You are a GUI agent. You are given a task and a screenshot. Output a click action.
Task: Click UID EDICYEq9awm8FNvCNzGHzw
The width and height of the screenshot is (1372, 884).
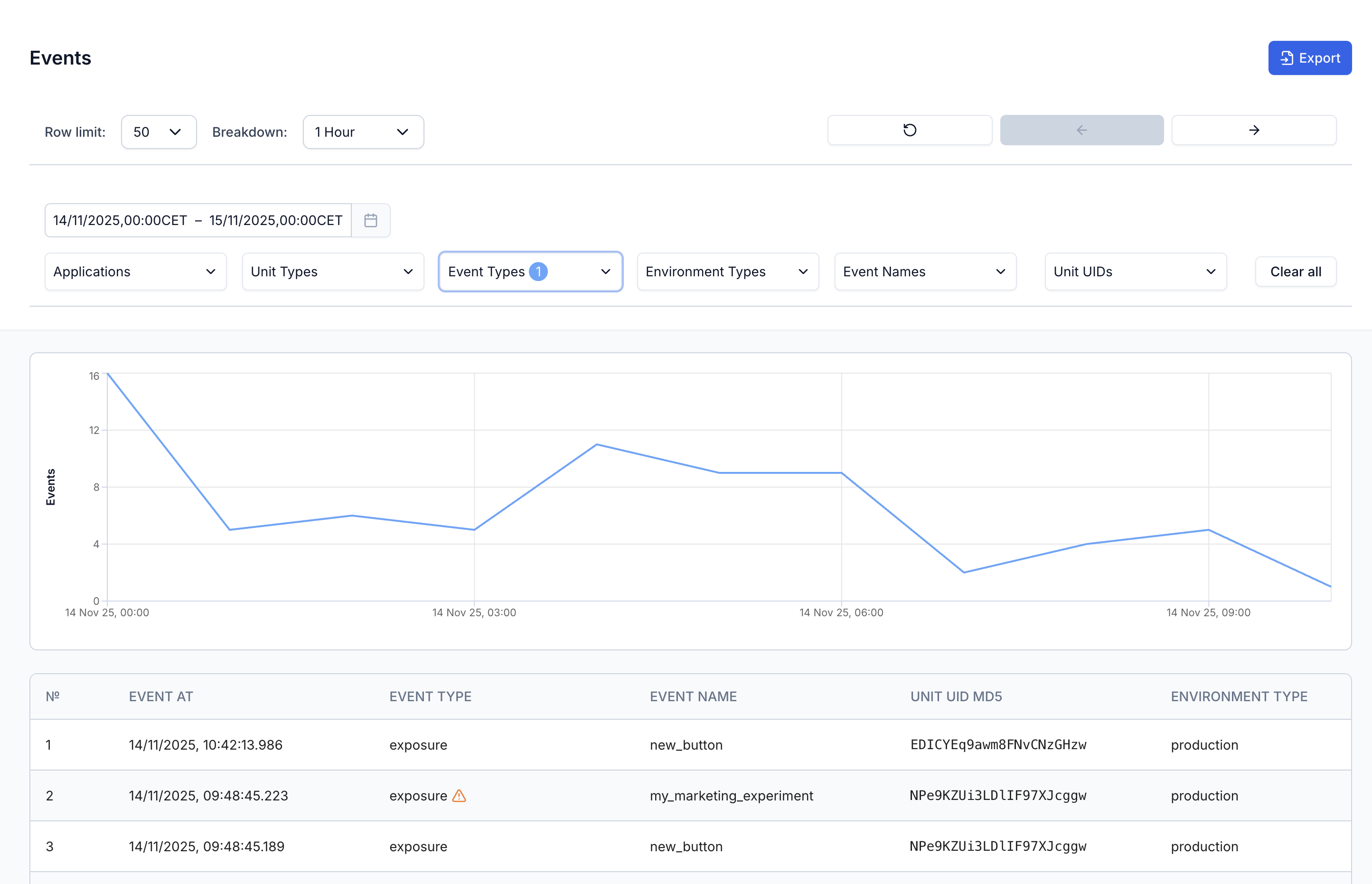998,744
